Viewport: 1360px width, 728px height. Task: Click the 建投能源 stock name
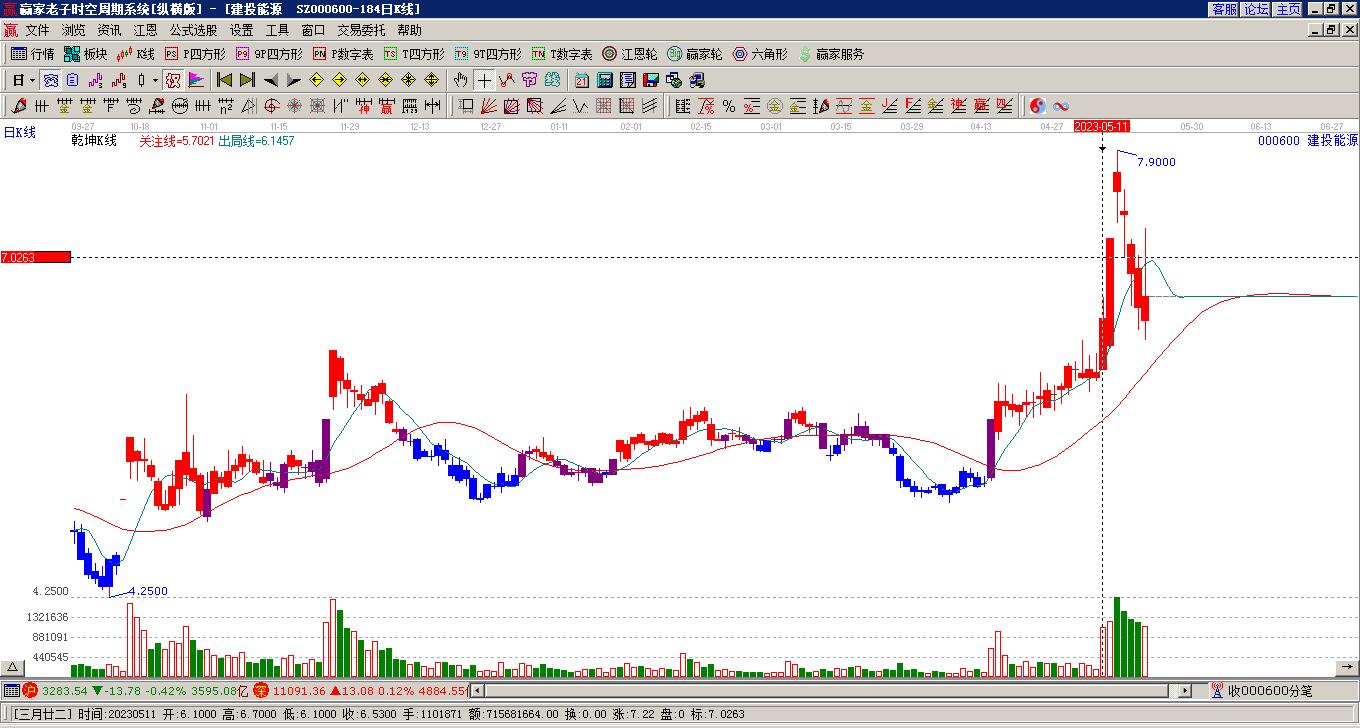[1333, 141]
